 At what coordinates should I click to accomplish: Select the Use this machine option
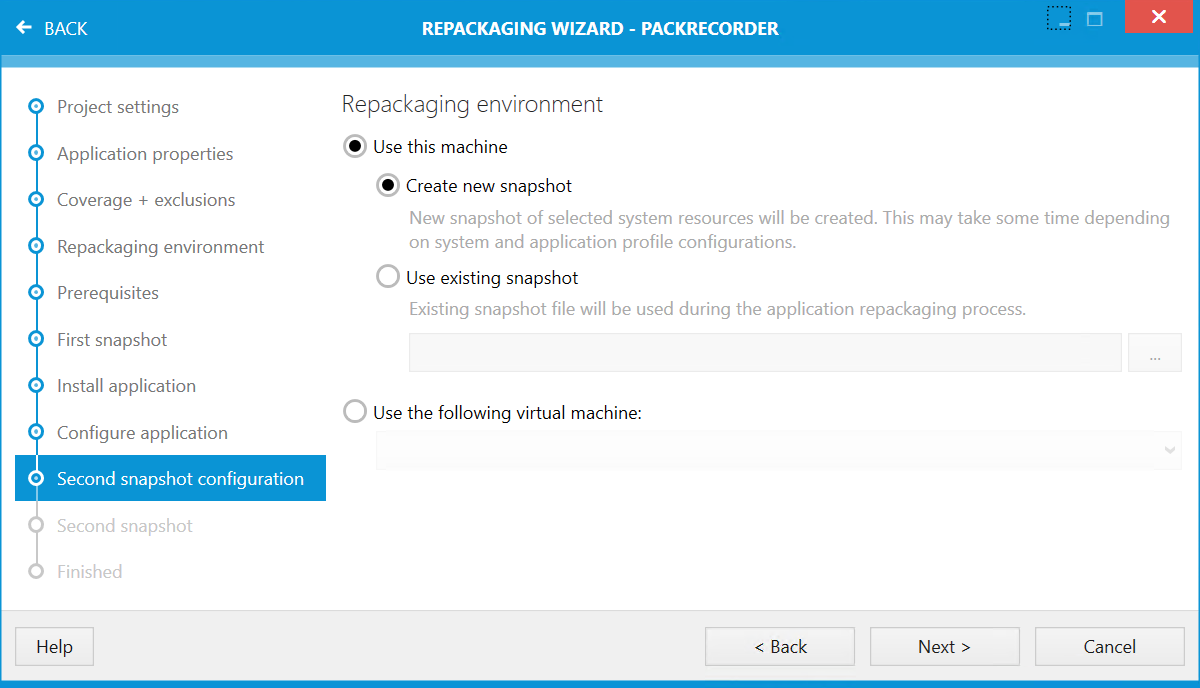pyautogui.click(x=355, y=146)
